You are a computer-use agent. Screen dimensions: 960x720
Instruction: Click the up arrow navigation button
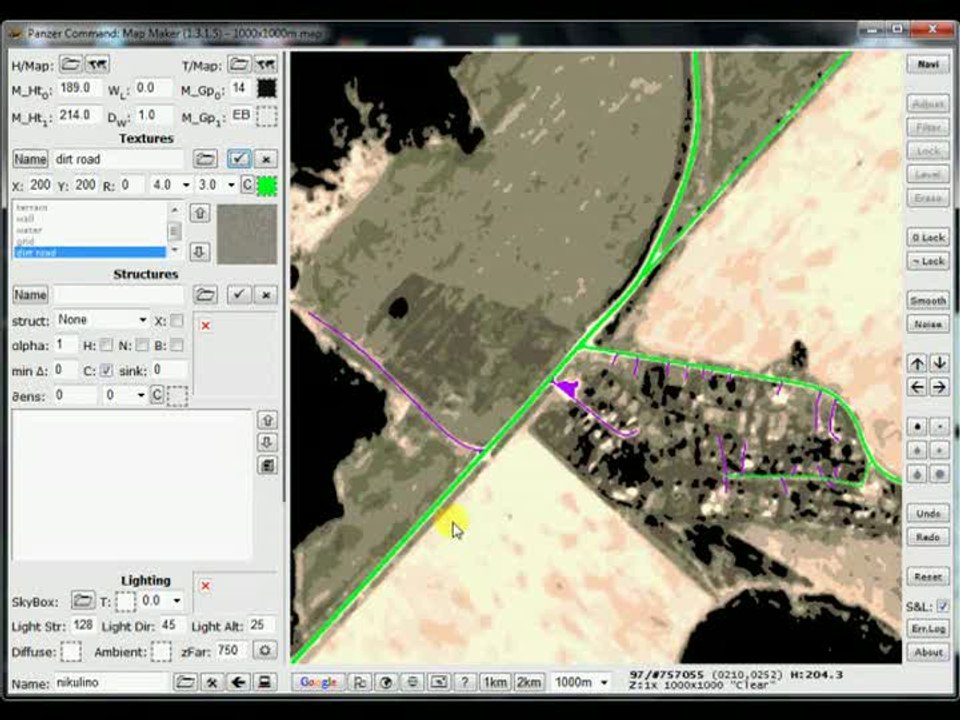[917, 364]
